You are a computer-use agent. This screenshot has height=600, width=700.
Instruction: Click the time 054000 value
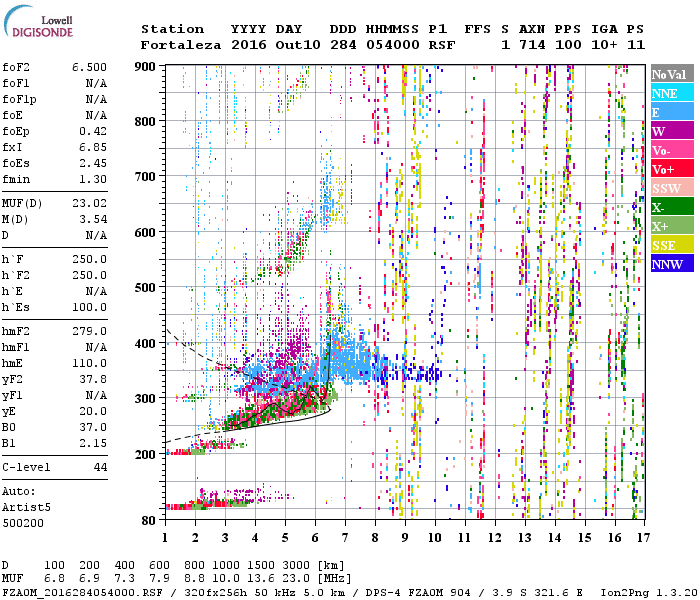393,45
